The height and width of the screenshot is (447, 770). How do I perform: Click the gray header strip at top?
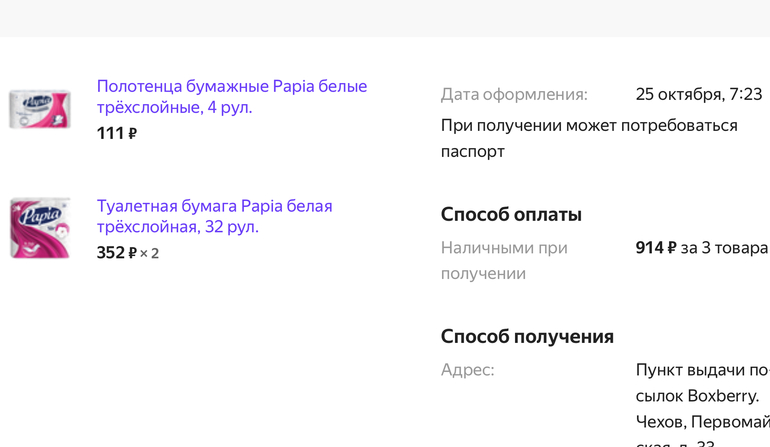click(385, 18)
